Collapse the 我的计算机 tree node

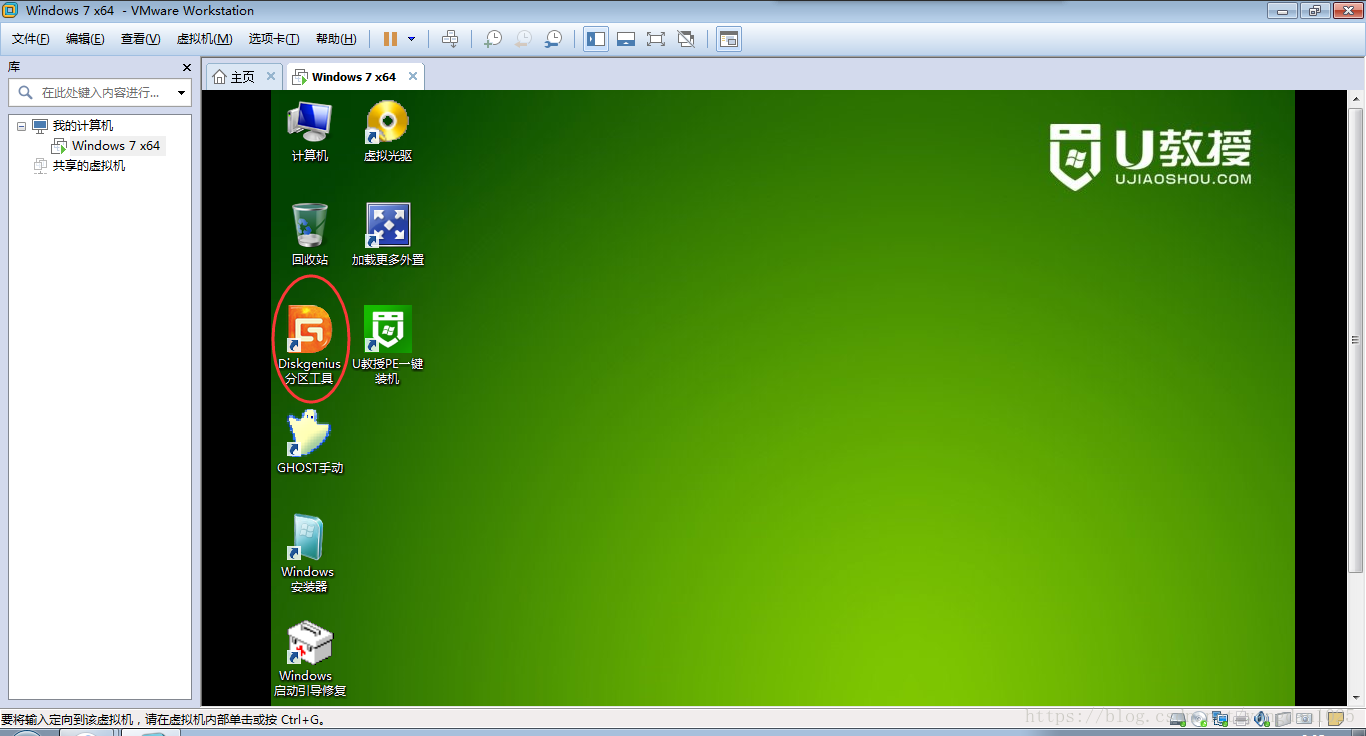click(21, 126)
